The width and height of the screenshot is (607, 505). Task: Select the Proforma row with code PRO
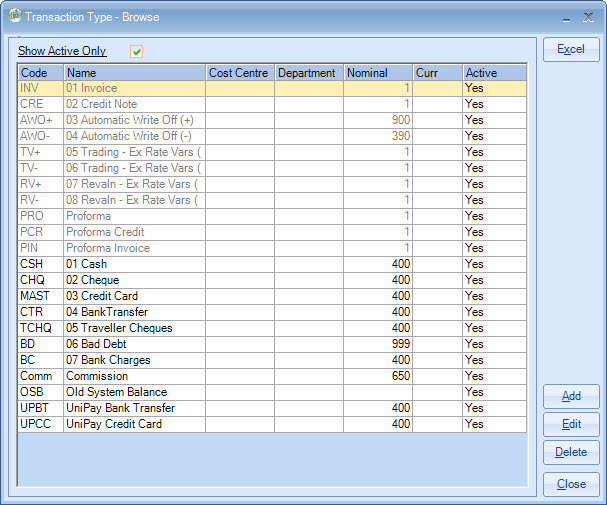tap(272, 216)
